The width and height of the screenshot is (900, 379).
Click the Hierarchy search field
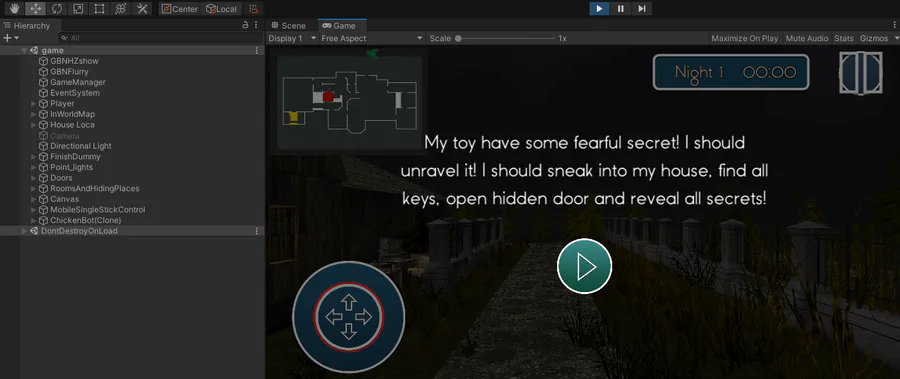160,38
